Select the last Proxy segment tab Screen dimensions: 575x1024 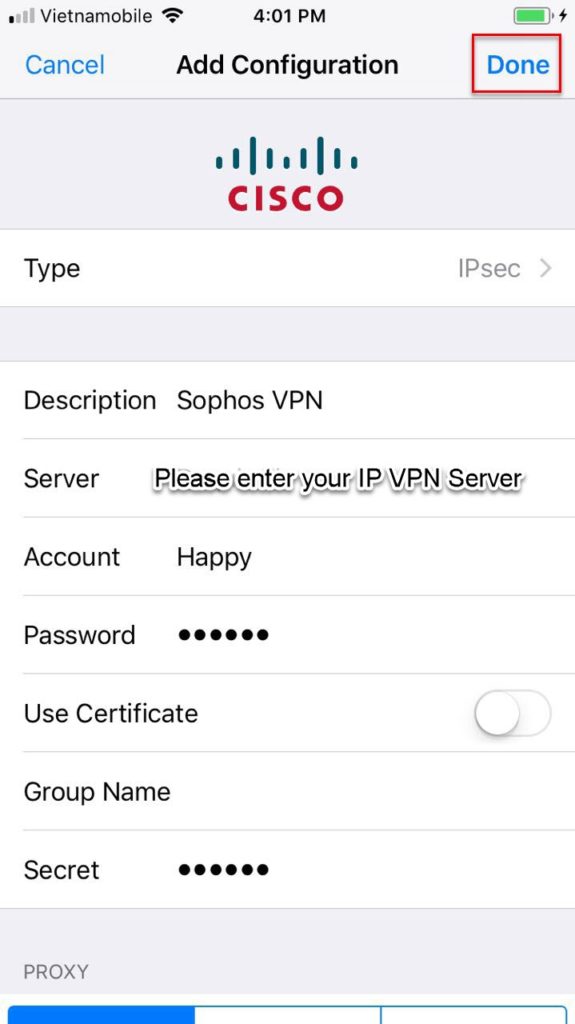[x=474, y=1015]
